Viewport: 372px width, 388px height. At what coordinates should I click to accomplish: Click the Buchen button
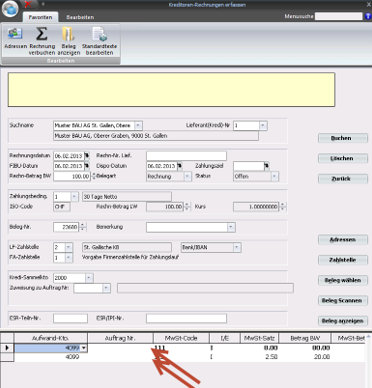point(343,138)
